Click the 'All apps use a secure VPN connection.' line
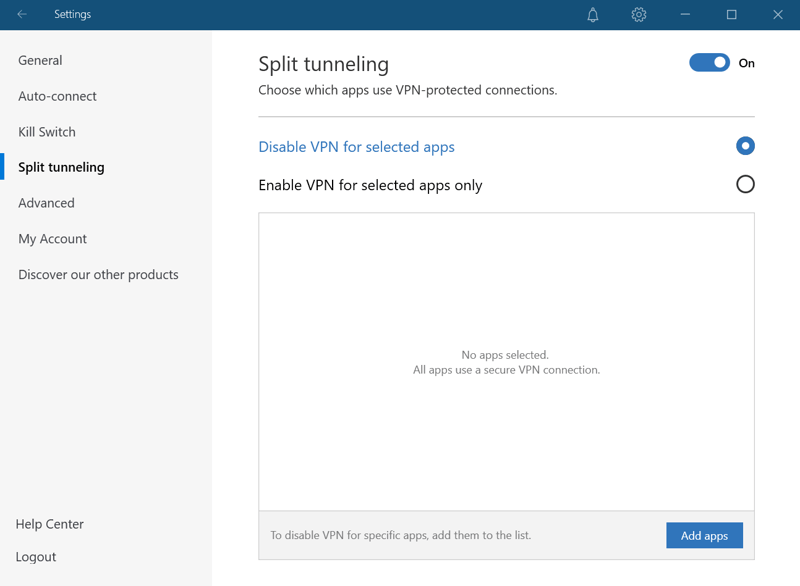800x586 pixels. [507, 370]
